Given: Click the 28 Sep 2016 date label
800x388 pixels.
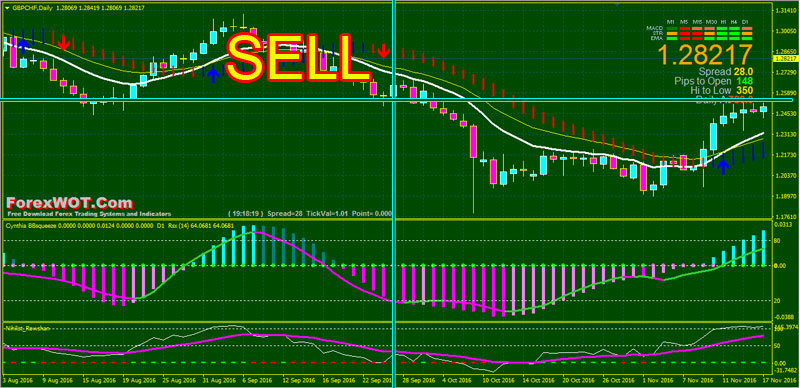Looking at the screenshot, I should [x=418, y=380].
